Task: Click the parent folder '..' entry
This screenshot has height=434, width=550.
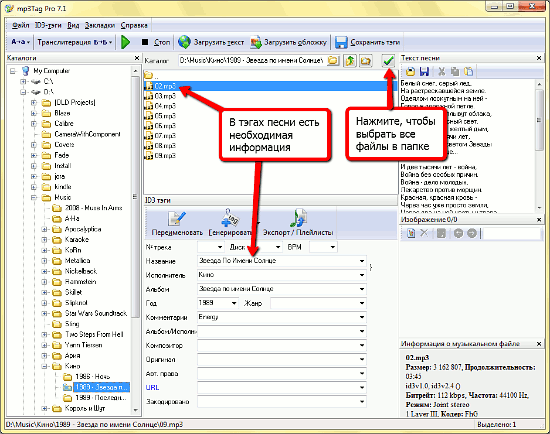Action: 151,75
